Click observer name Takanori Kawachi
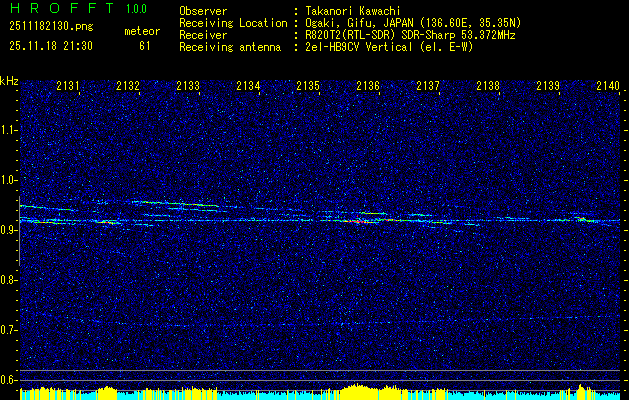This screenshot has width=629, height=400. [x=353, y=11]
